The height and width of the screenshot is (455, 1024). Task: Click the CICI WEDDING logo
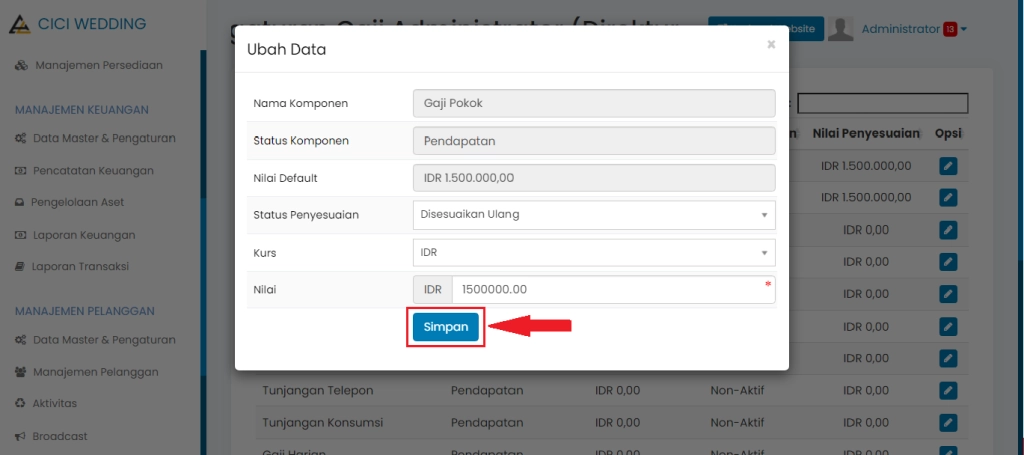click(20, 24)
